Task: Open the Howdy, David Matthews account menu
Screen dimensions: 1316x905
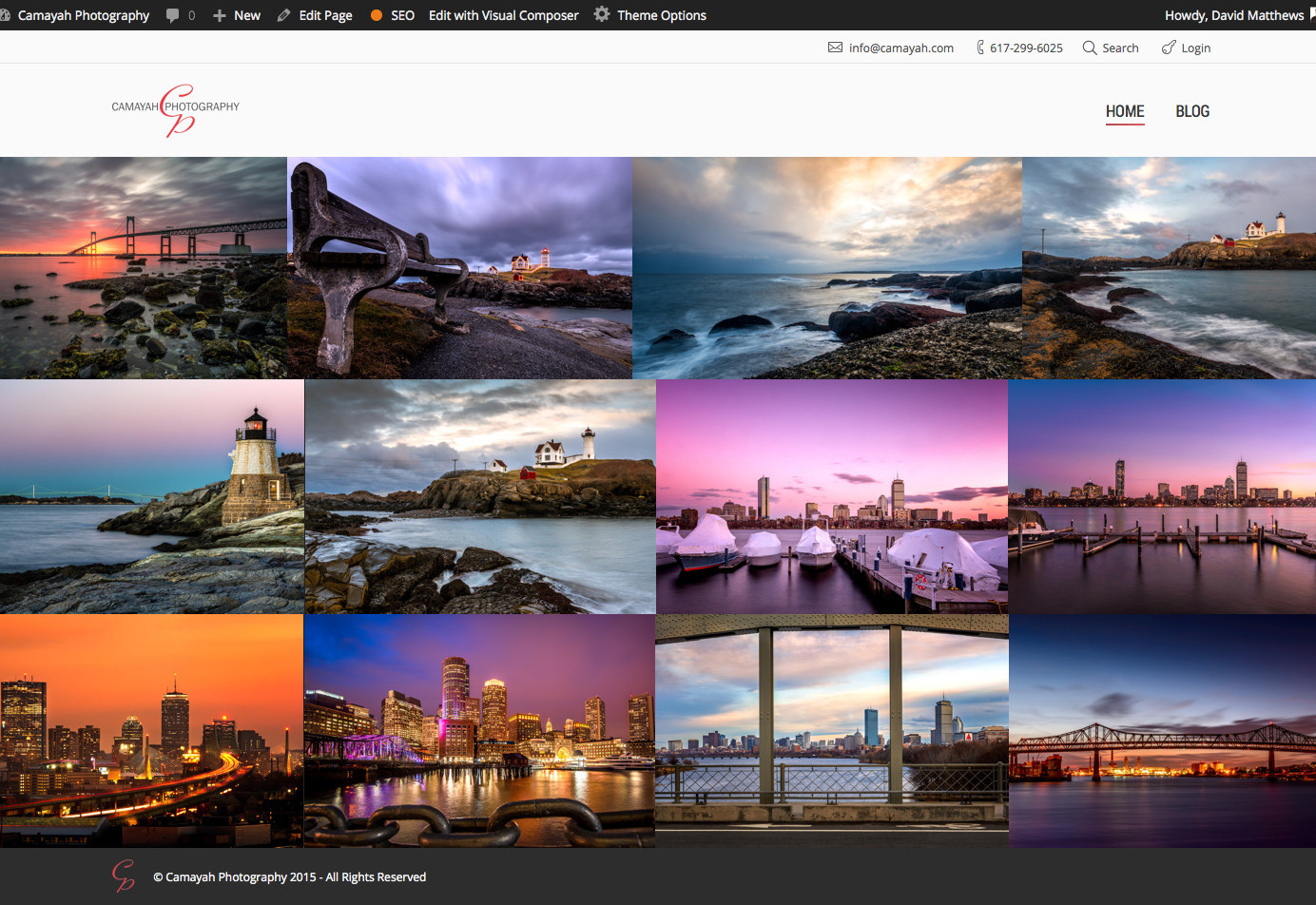Action: tap(1234, 15)
